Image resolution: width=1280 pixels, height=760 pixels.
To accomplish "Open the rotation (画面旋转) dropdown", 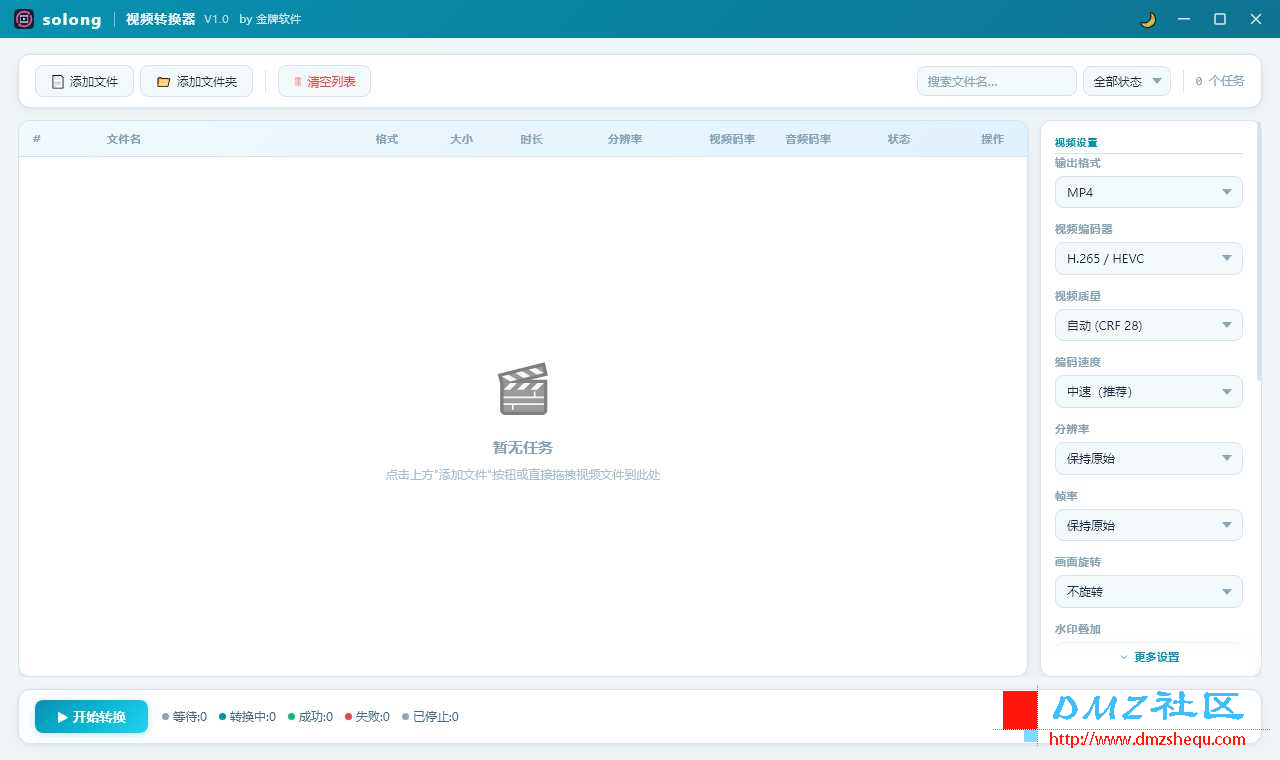I will click(x=1148, y=591).
